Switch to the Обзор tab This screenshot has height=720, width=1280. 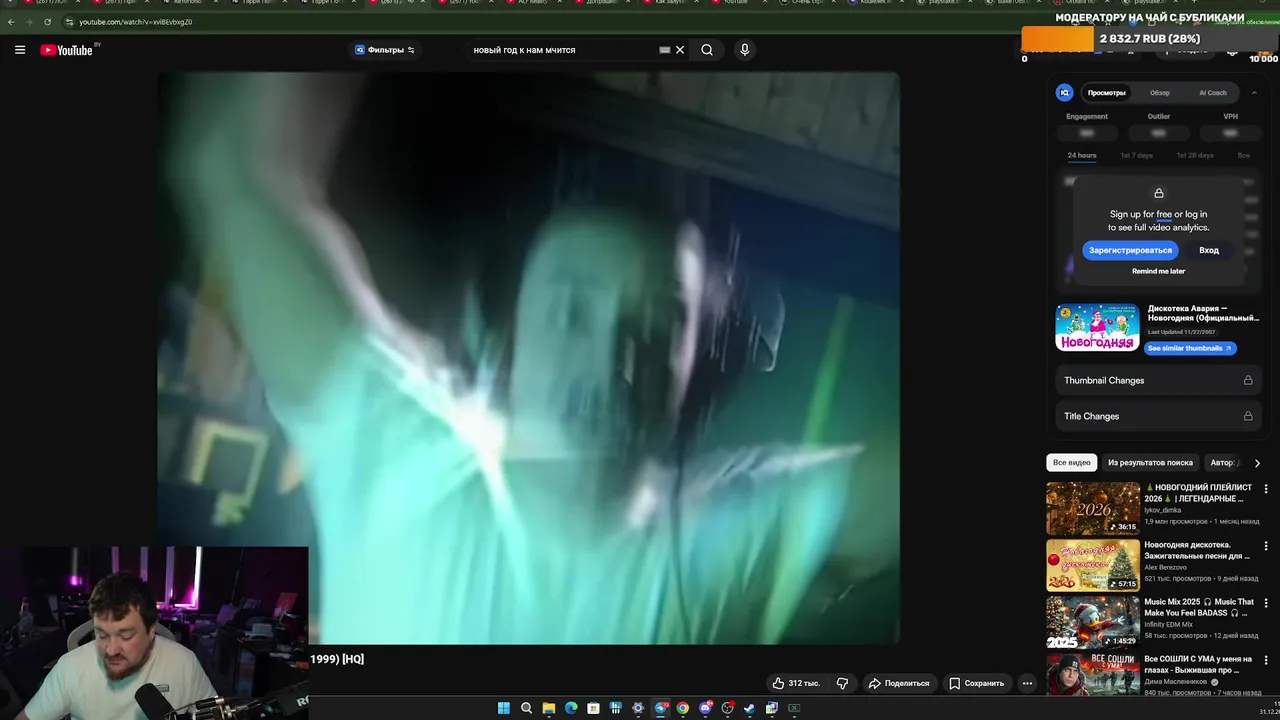[1159, 93]
